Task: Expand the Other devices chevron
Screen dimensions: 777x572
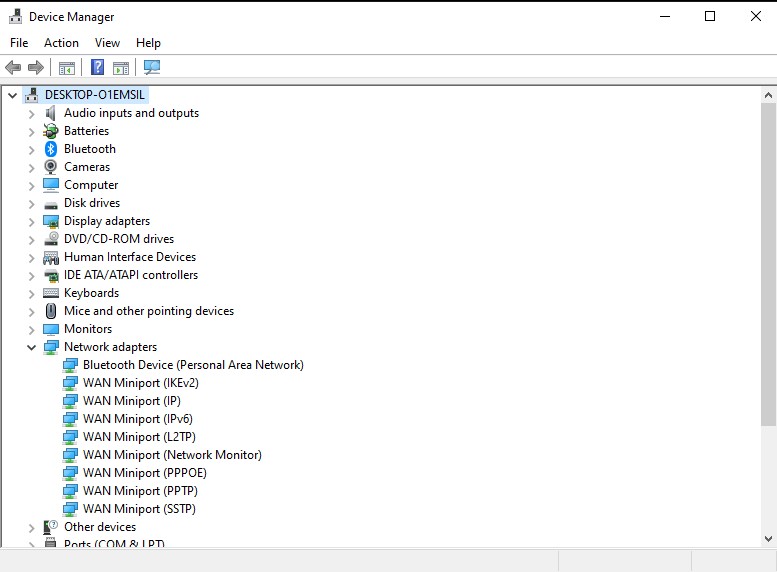Action: [31, 528]
